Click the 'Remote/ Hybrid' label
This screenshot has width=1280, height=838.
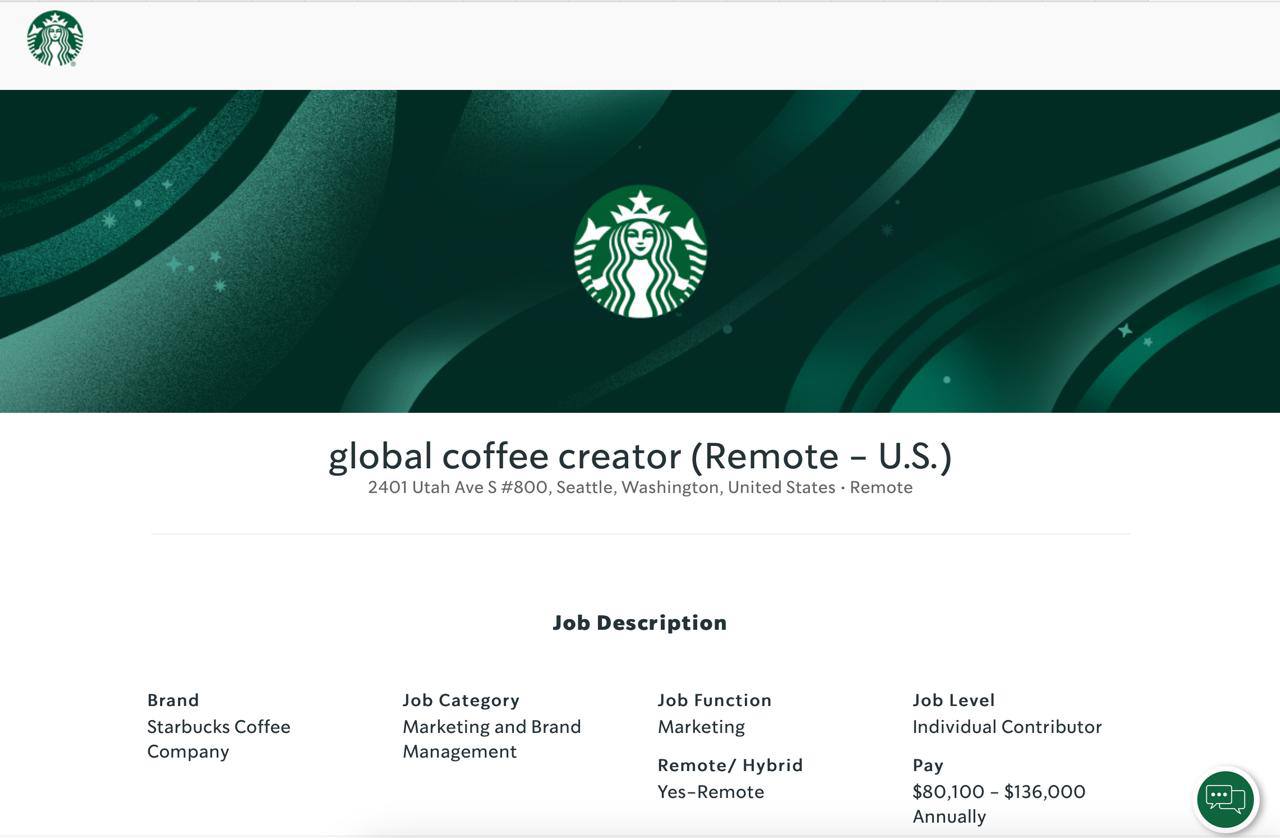(x=730, y=765)
